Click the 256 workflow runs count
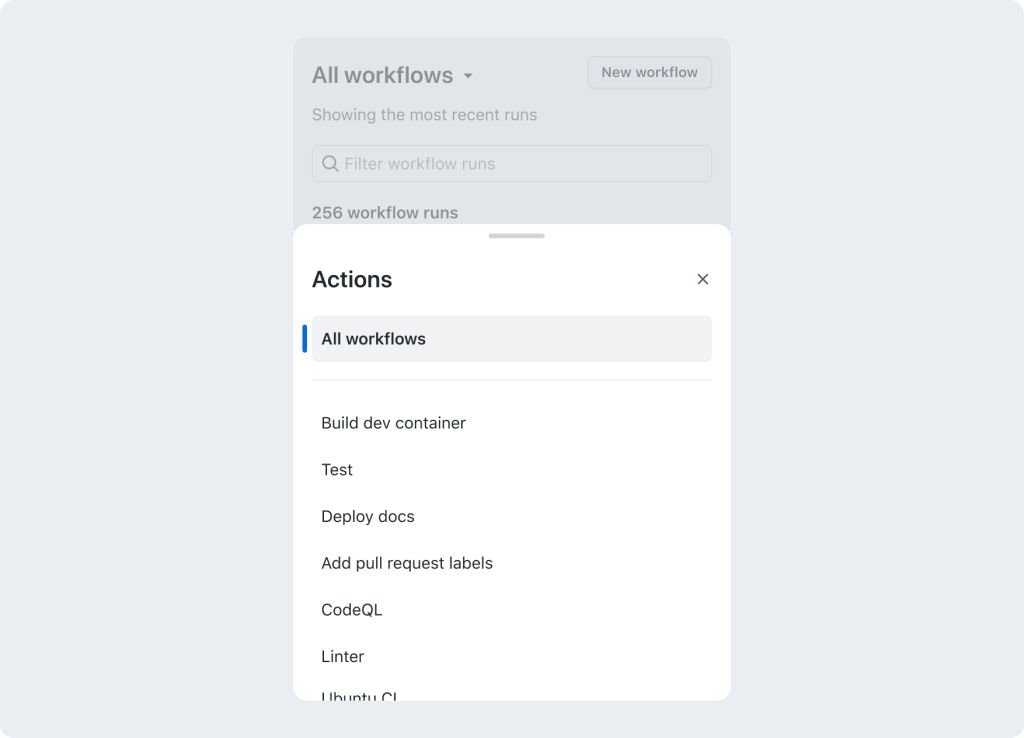The image size is (1024, 738). (x=385, y=213)
